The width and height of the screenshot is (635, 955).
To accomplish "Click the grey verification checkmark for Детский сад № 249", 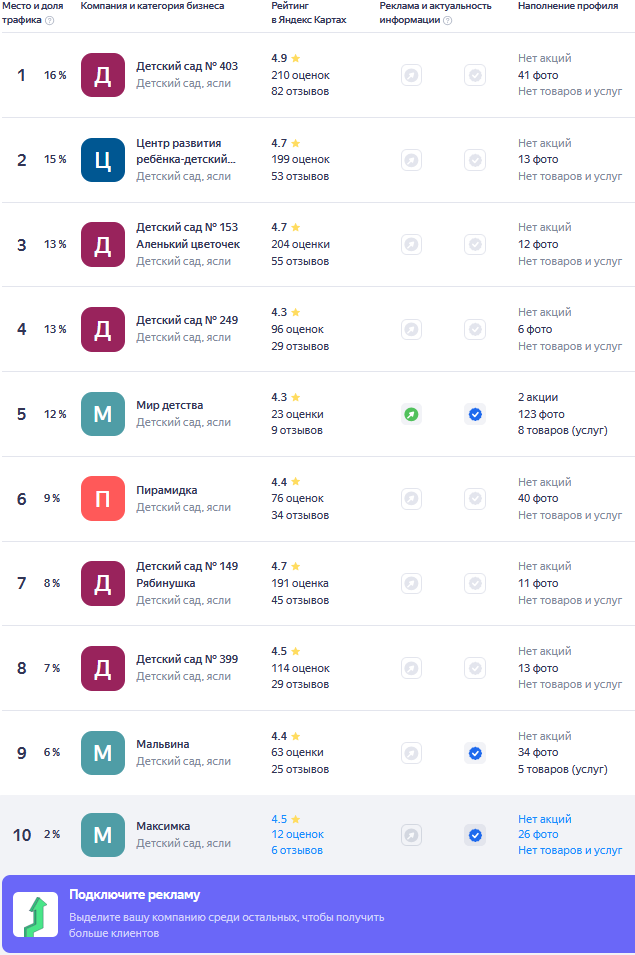I will (x=475, y=329).
